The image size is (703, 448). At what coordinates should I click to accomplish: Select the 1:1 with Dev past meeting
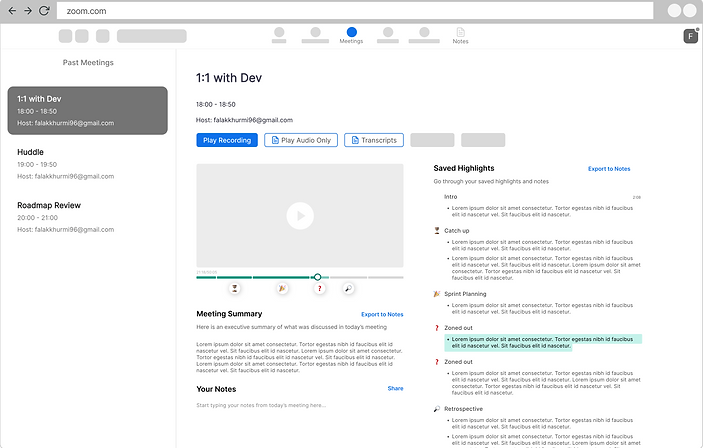[x=87, y=110]
